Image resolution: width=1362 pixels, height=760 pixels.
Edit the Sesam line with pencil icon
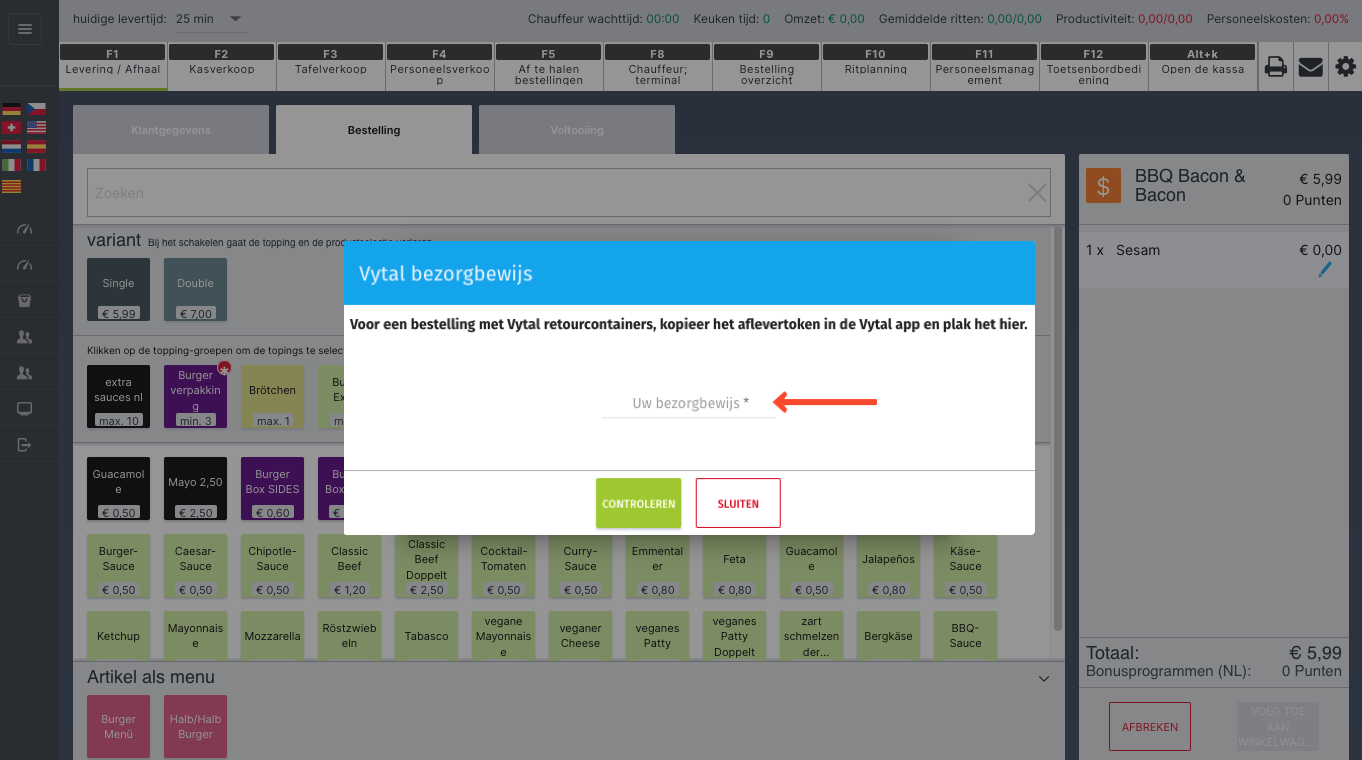click(1325, 269)
